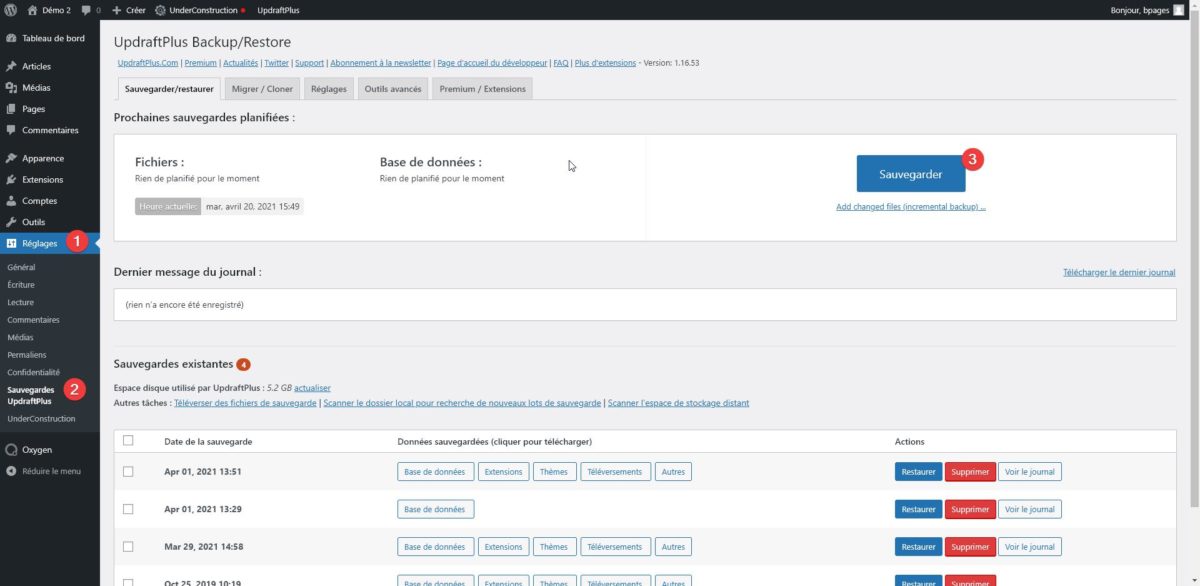1200x586 pixels.
Task: Download Autres from the Apr 01 13:51 backup
Action: [x=674, y=471]
